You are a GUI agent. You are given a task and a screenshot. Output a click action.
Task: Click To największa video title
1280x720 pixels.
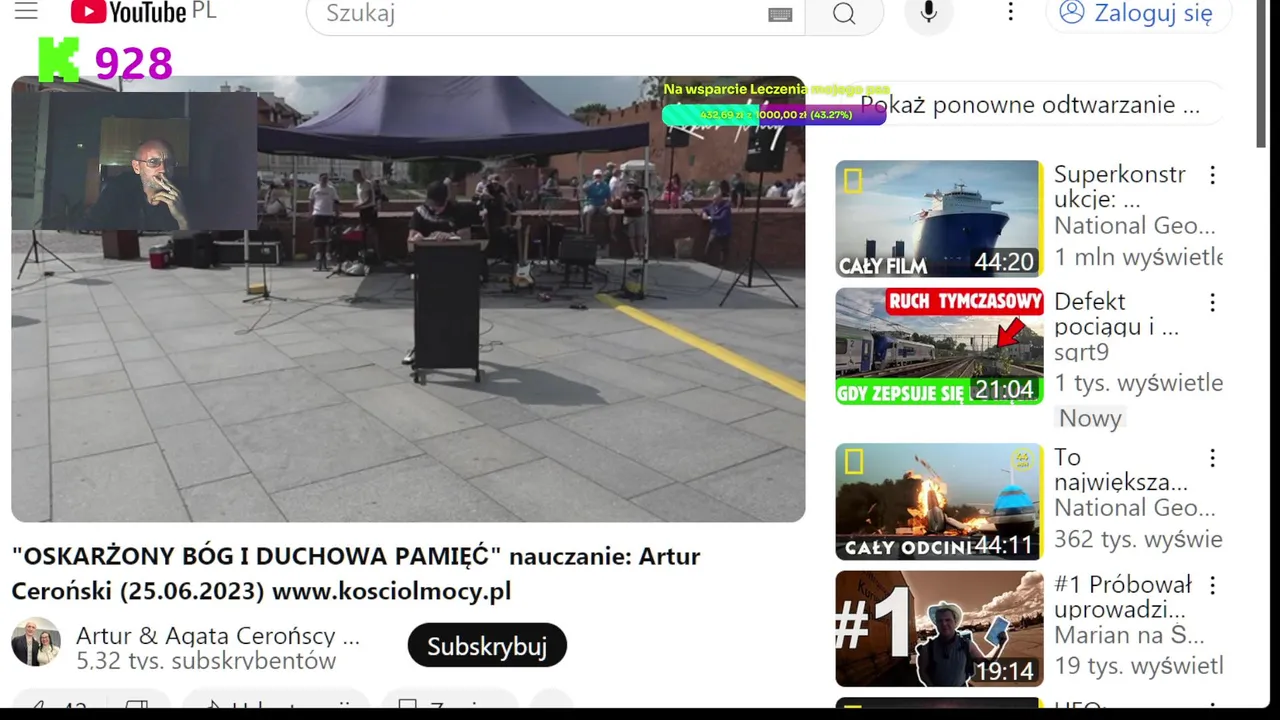1121,469
